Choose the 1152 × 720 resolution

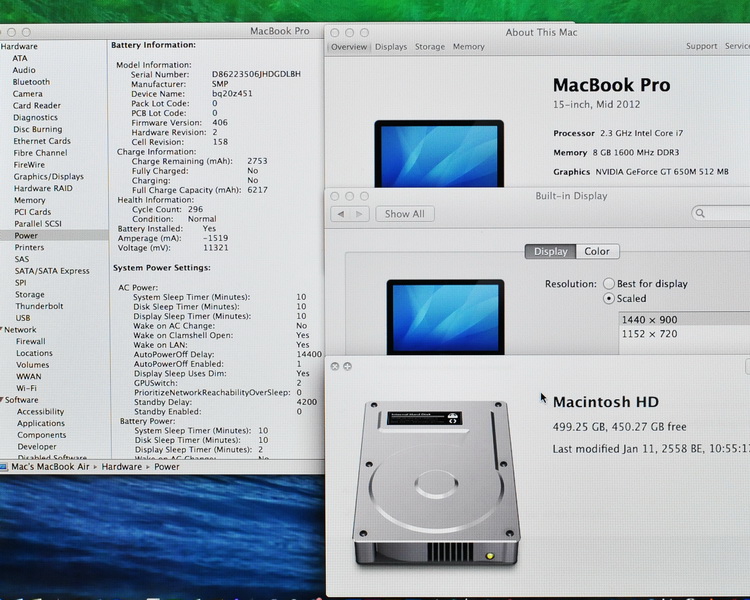click(684, 334)
